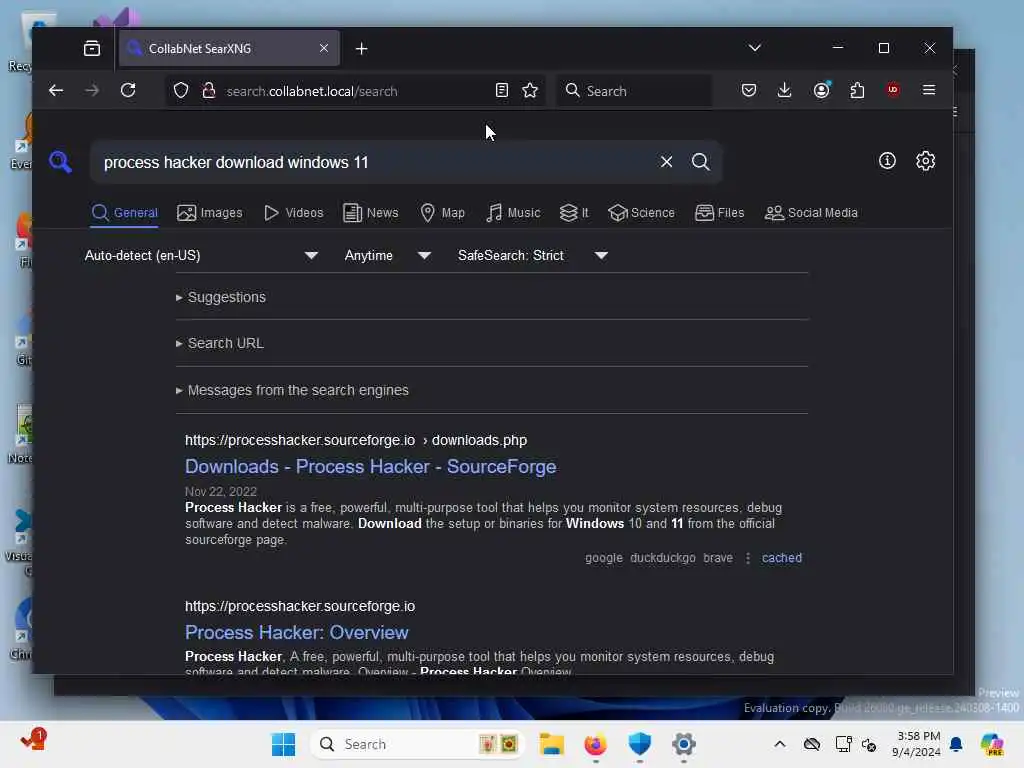Screen dimensions: 1024x768
Task: Bookmark this page with star
Action: 530,90
